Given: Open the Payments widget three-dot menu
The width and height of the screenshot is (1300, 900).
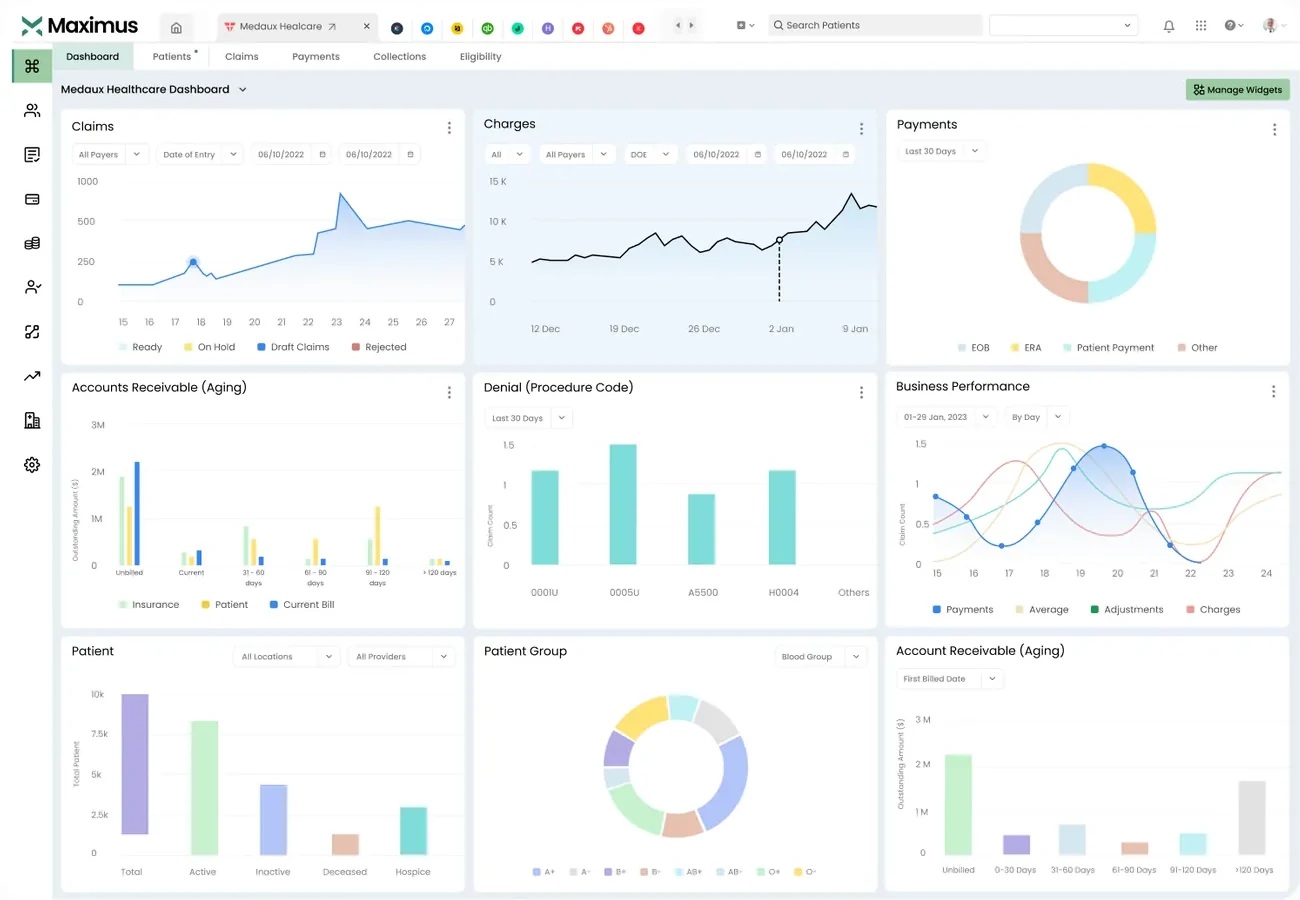Looking at the screenshot, I should coord(1274,130).
